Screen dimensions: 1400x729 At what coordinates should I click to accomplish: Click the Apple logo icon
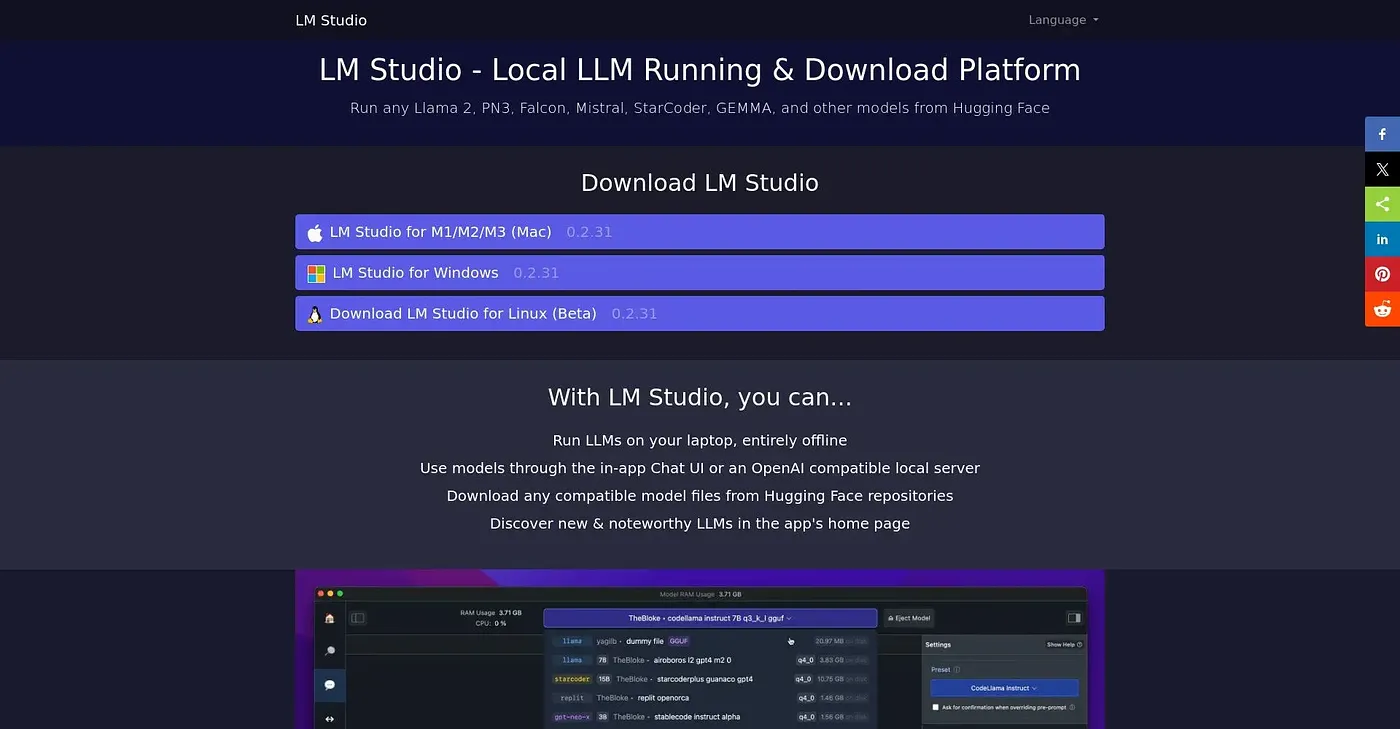[x=315, y=232]
